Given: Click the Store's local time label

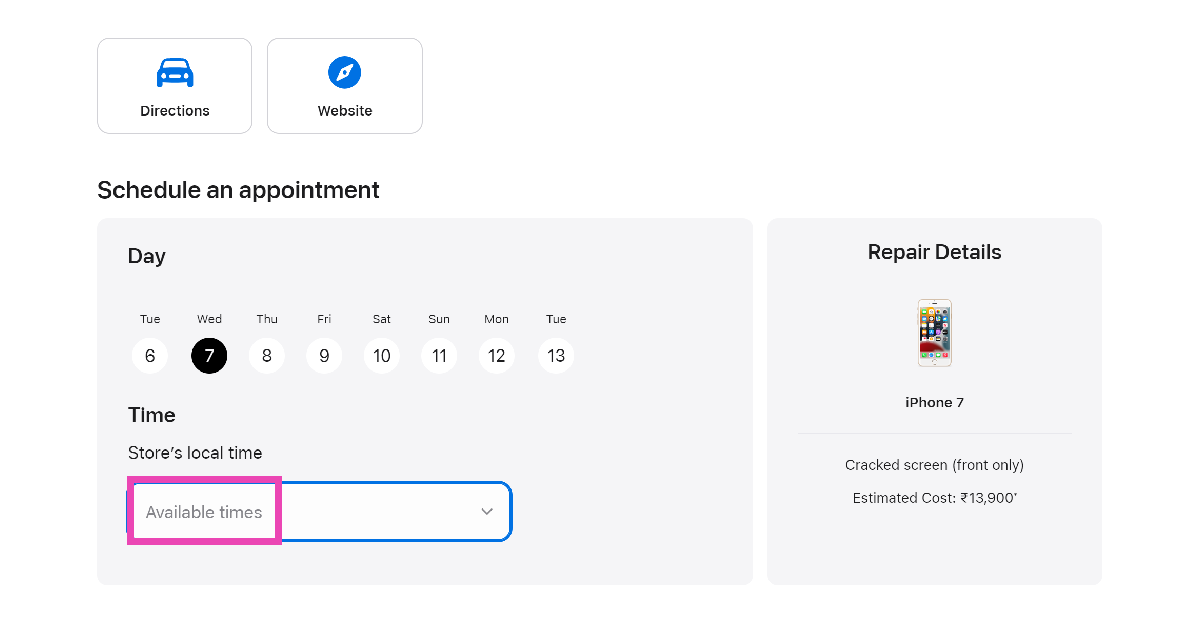Looking at the screenshot, I should click(195, 453).
